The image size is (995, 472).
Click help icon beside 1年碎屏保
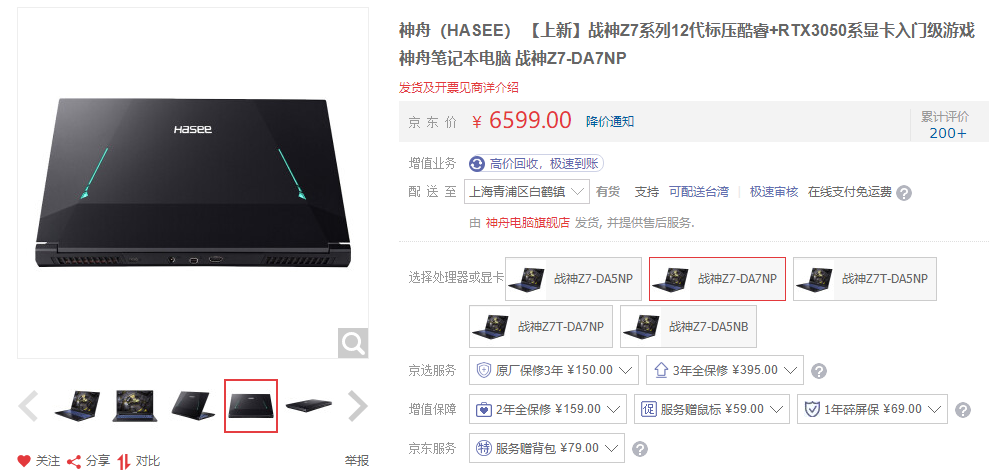click(963, 410)
